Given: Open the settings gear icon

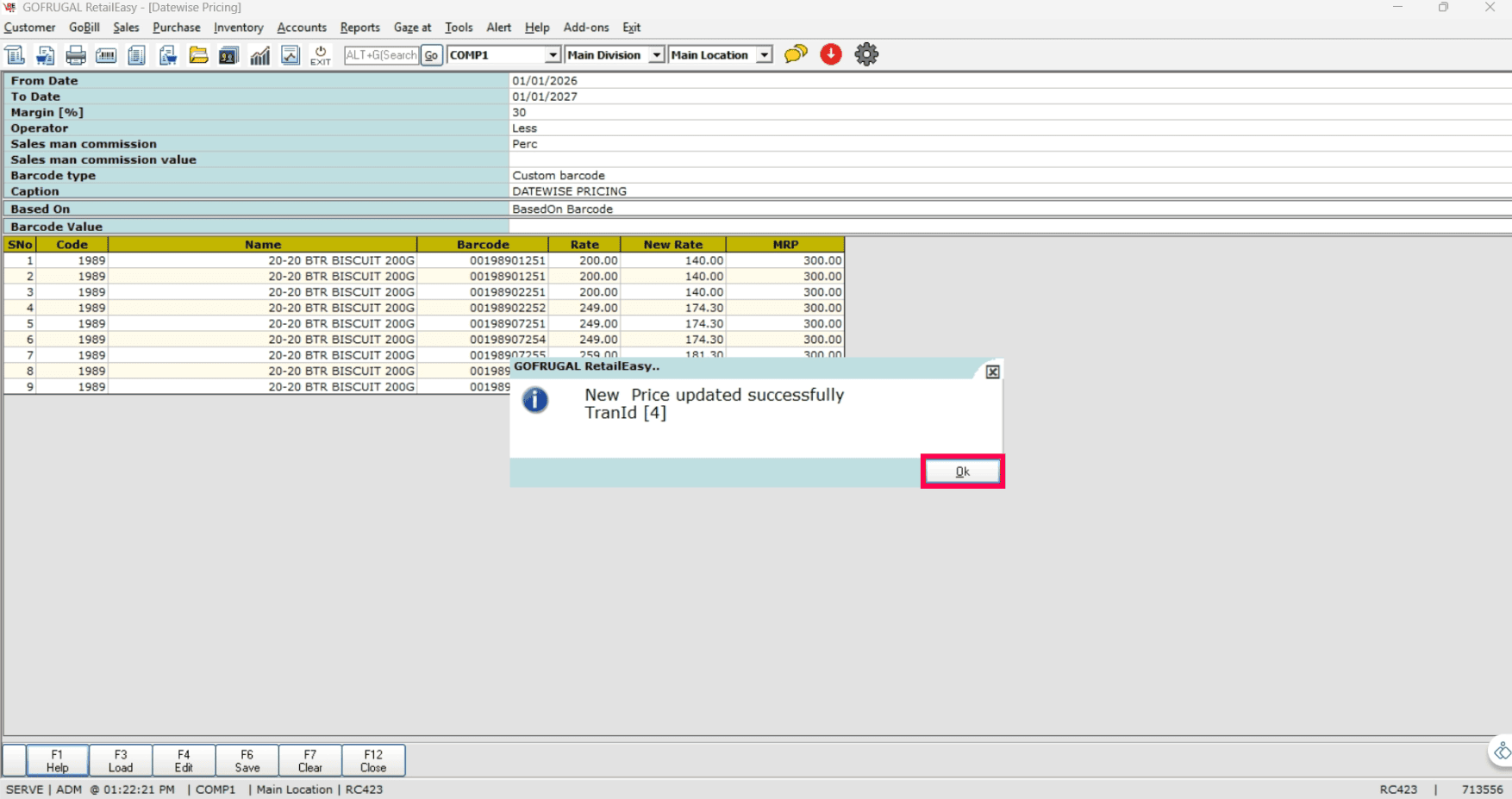Looking at the screenshot, I should [x=866, y=54].
